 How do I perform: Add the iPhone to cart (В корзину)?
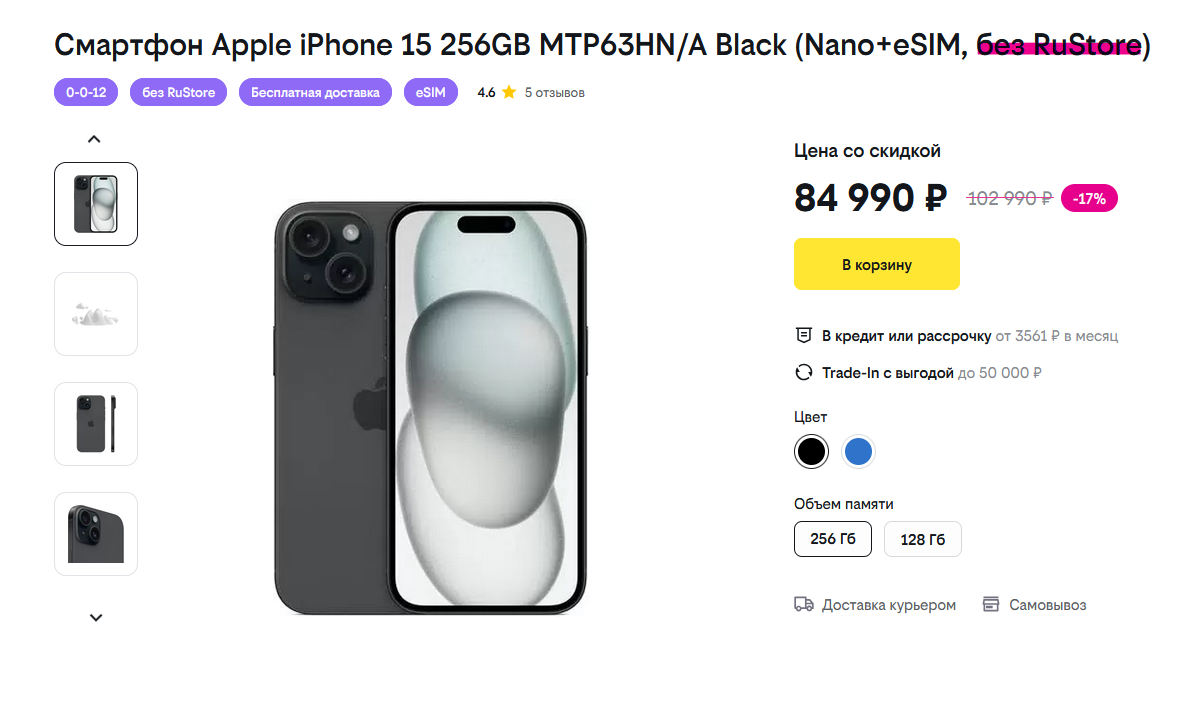(876, 265)
